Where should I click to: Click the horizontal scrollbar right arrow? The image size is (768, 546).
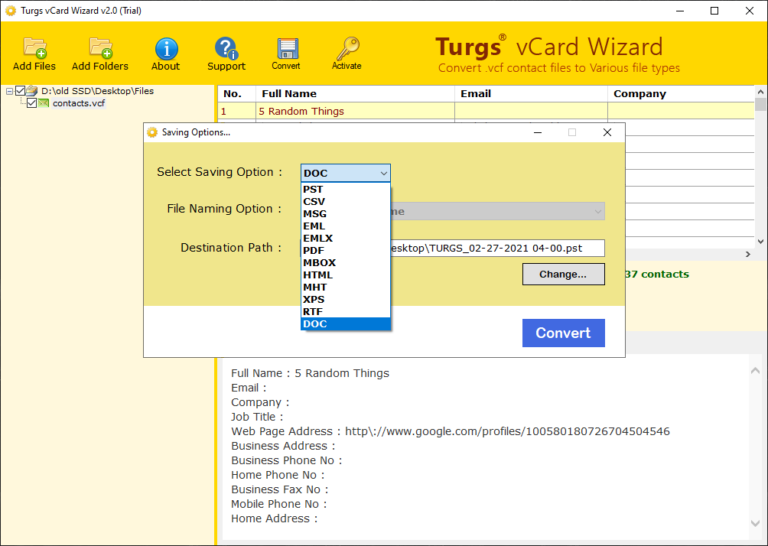748,254
